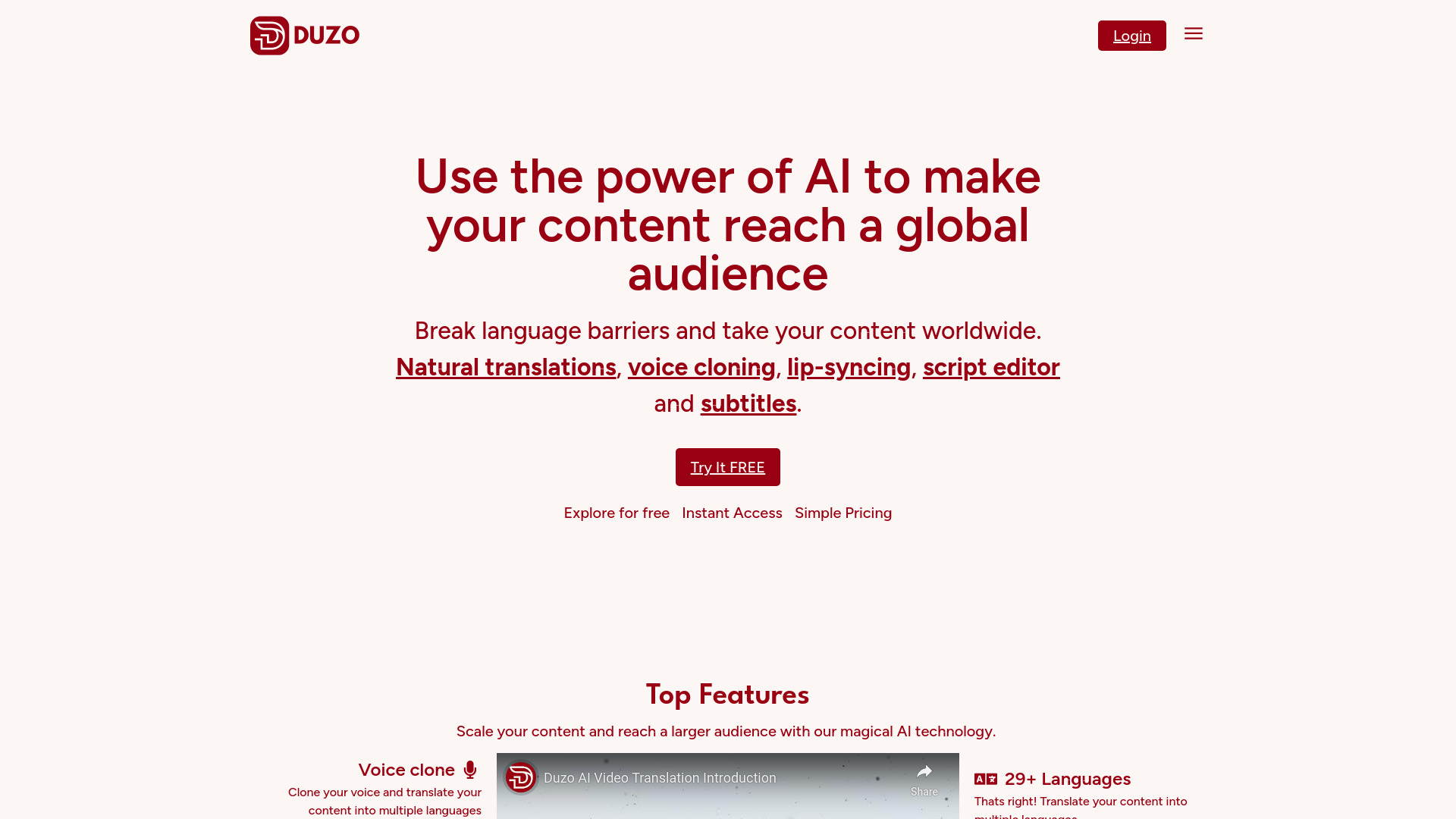
Task: Click the Try It FREE button
Action: click(728, 467)
